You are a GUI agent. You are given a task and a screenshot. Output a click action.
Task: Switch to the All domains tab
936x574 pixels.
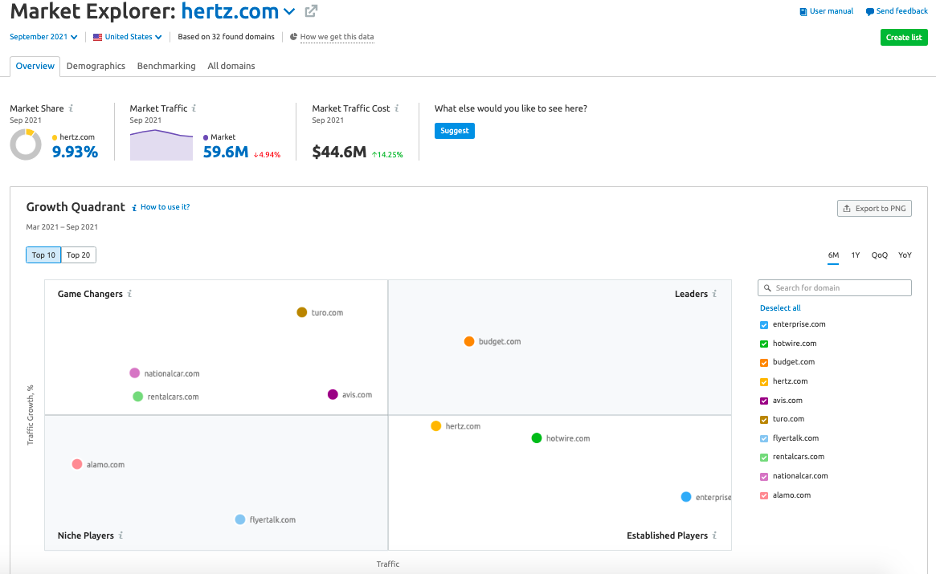point(231,66)
